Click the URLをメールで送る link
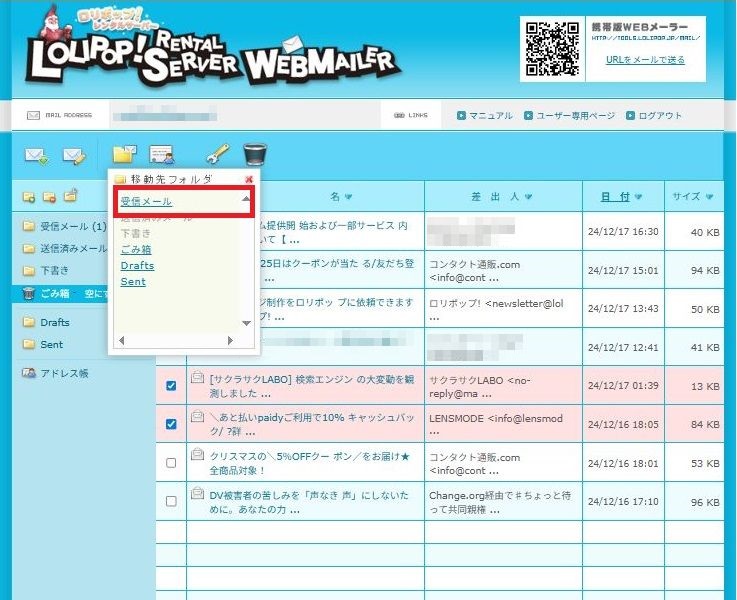 coord(645,60)
